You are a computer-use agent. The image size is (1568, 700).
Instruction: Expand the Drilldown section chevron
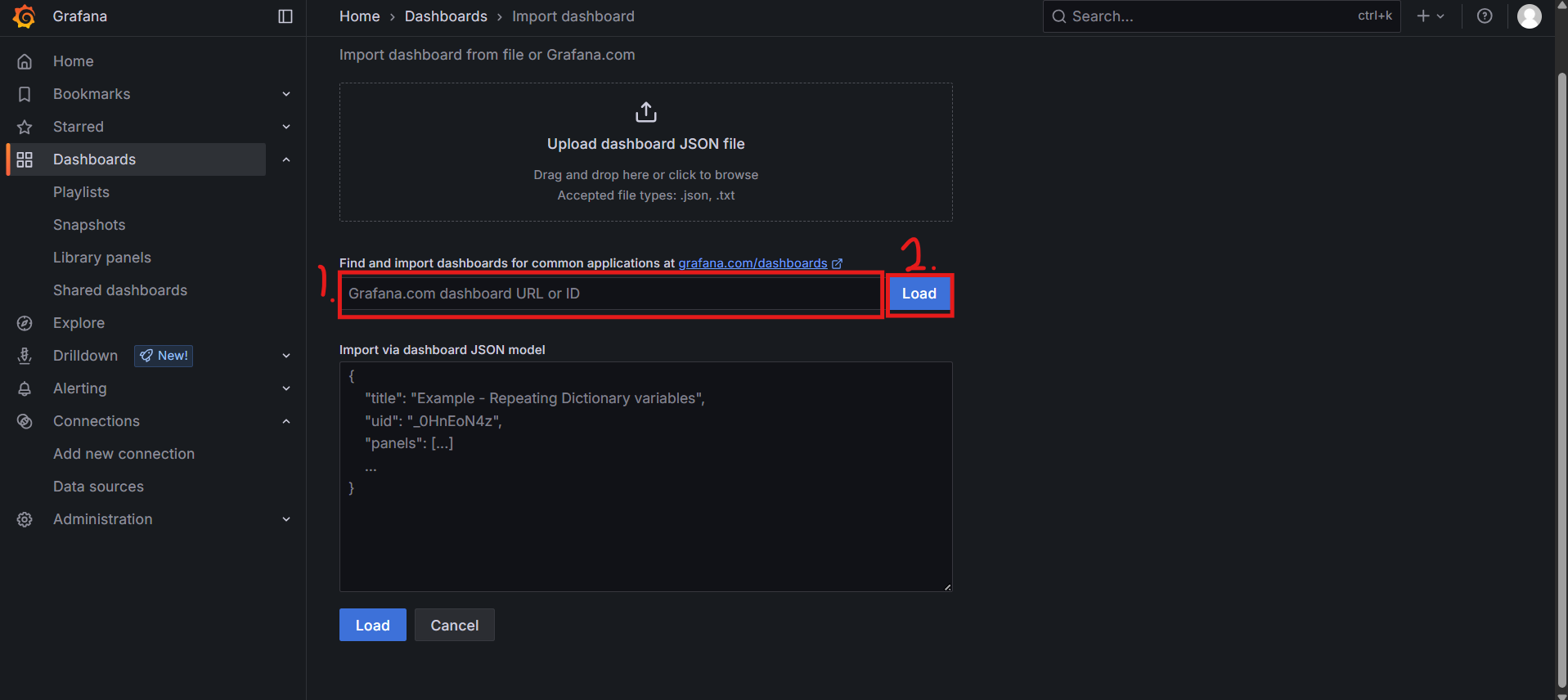pyautogui.click(x=286, y=356)
